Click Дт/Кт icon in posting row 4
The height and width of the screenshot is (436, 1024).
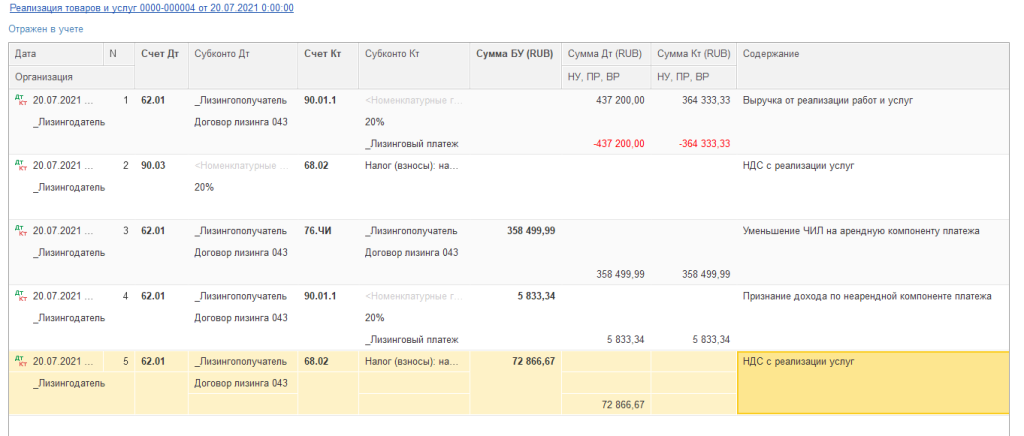pos(20,296)
